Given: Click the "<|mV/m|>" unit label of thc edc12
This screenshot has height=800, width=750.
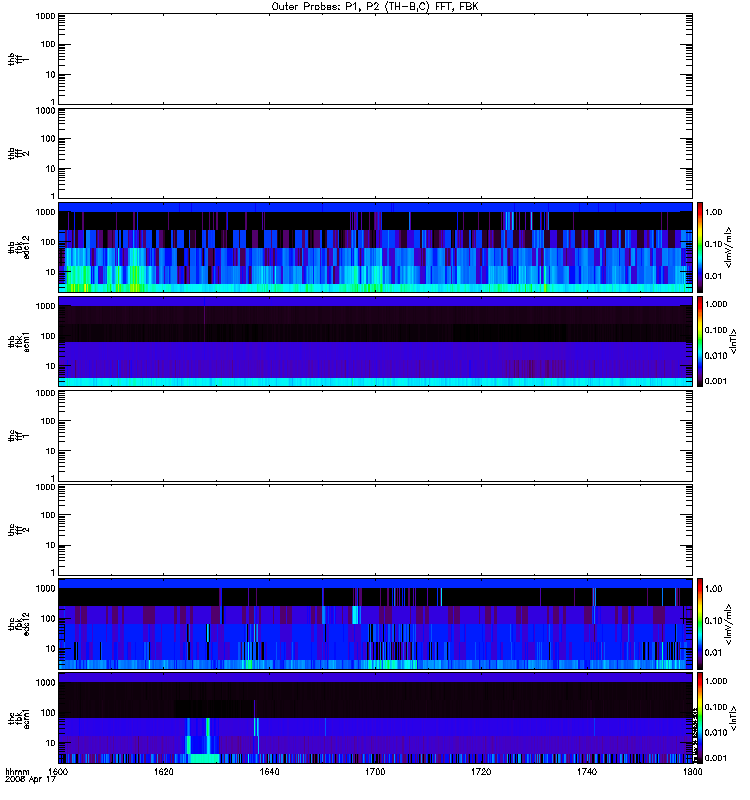Looking at the screenshot, I should 729,623.
